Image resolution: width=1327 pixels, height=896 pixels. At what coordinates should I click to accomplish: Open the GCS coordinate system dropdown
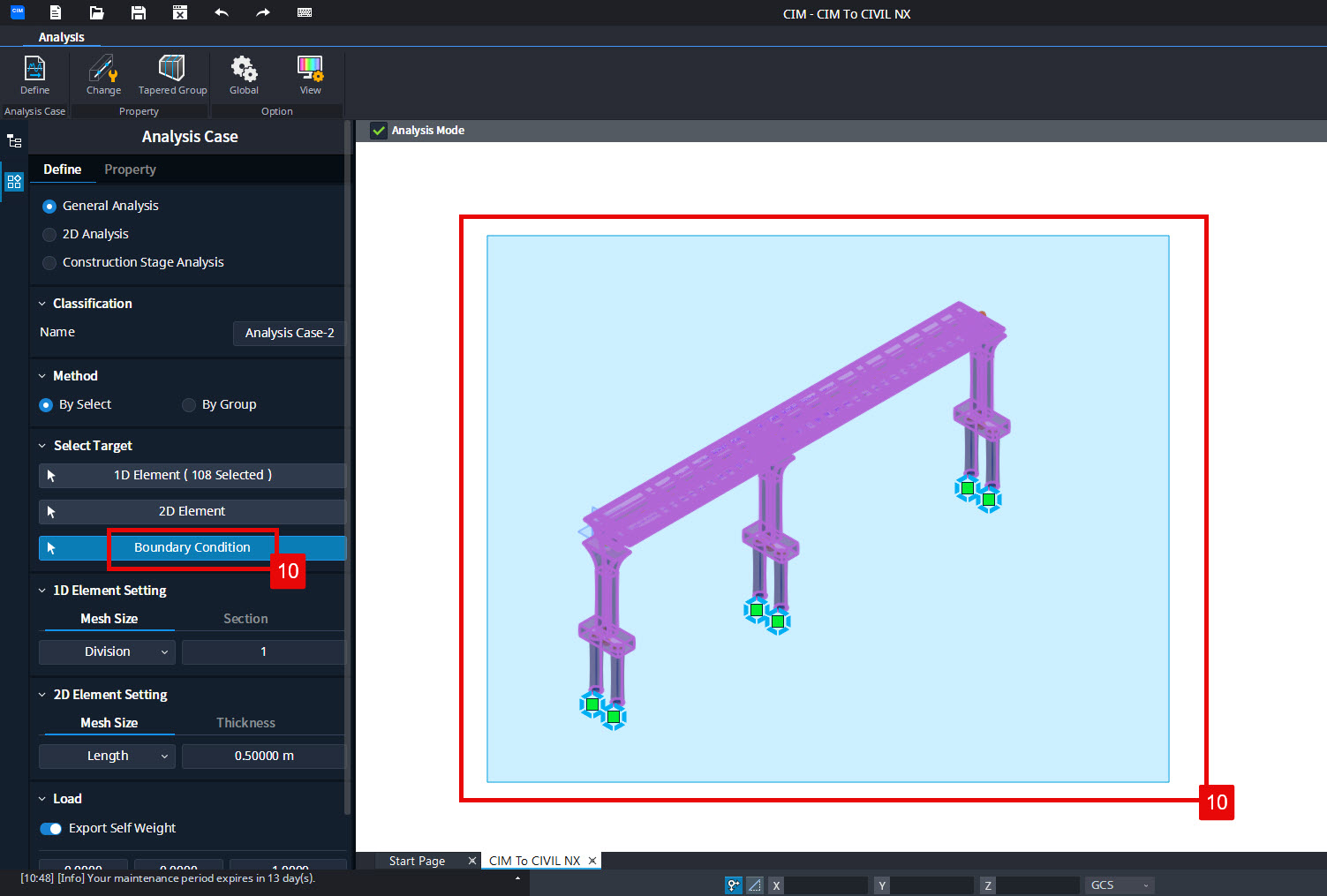tap(1119, 885)
